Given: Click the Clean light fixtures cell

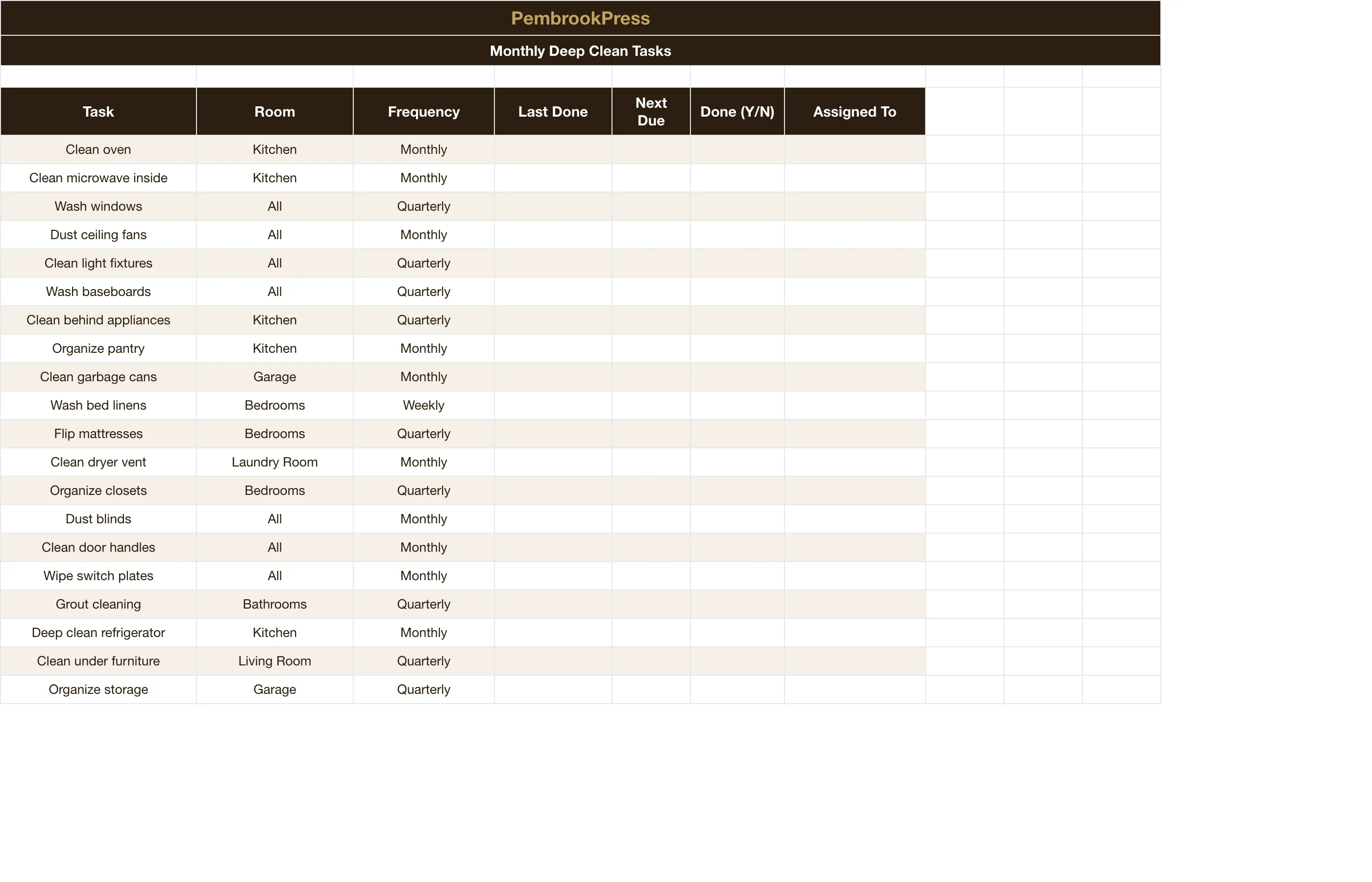Looking at the screenshot, I should pyautogui.click(x=98, y=264).
